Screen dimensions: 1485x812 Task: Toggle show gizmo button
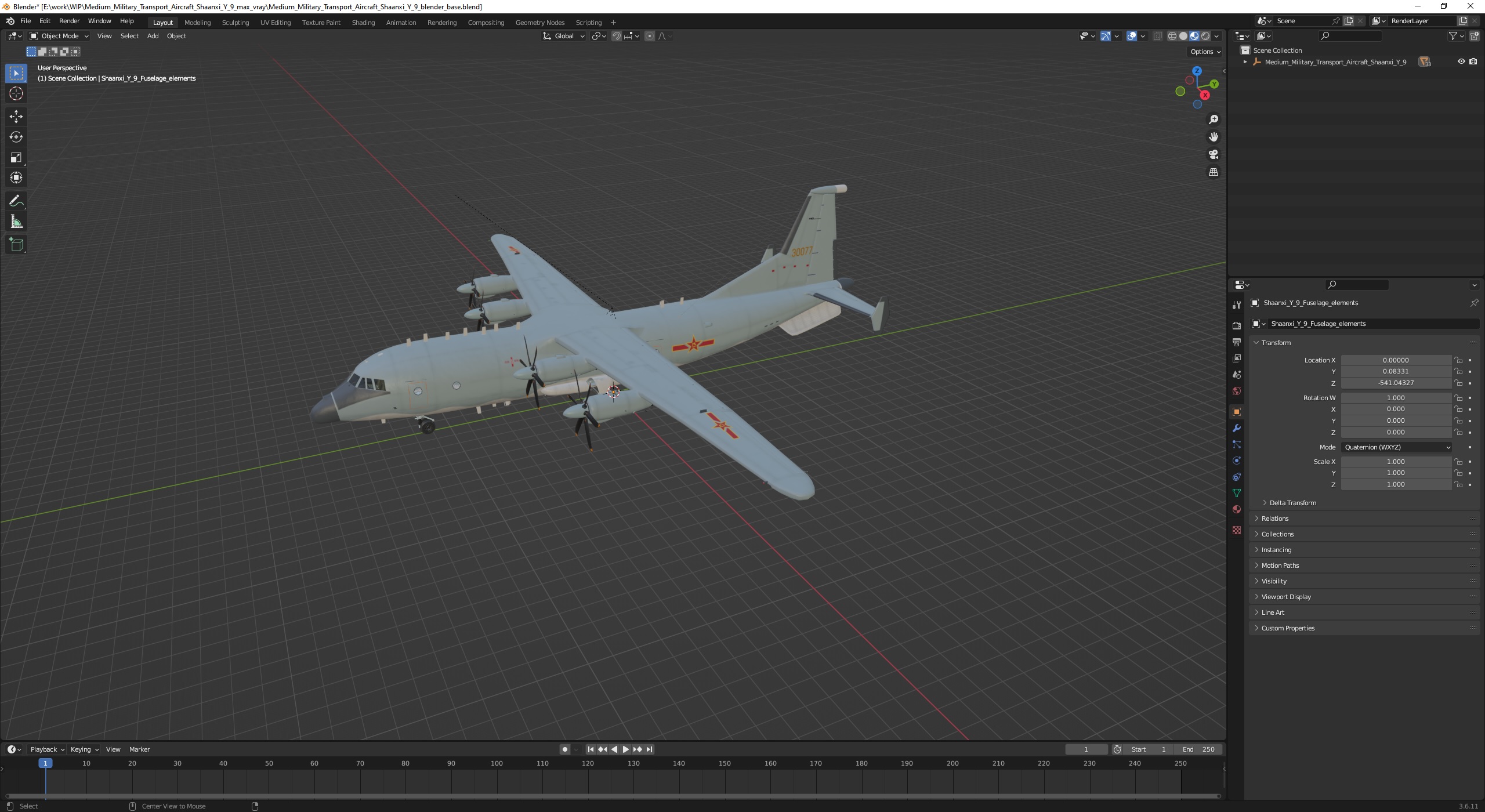pos(1106,36)
